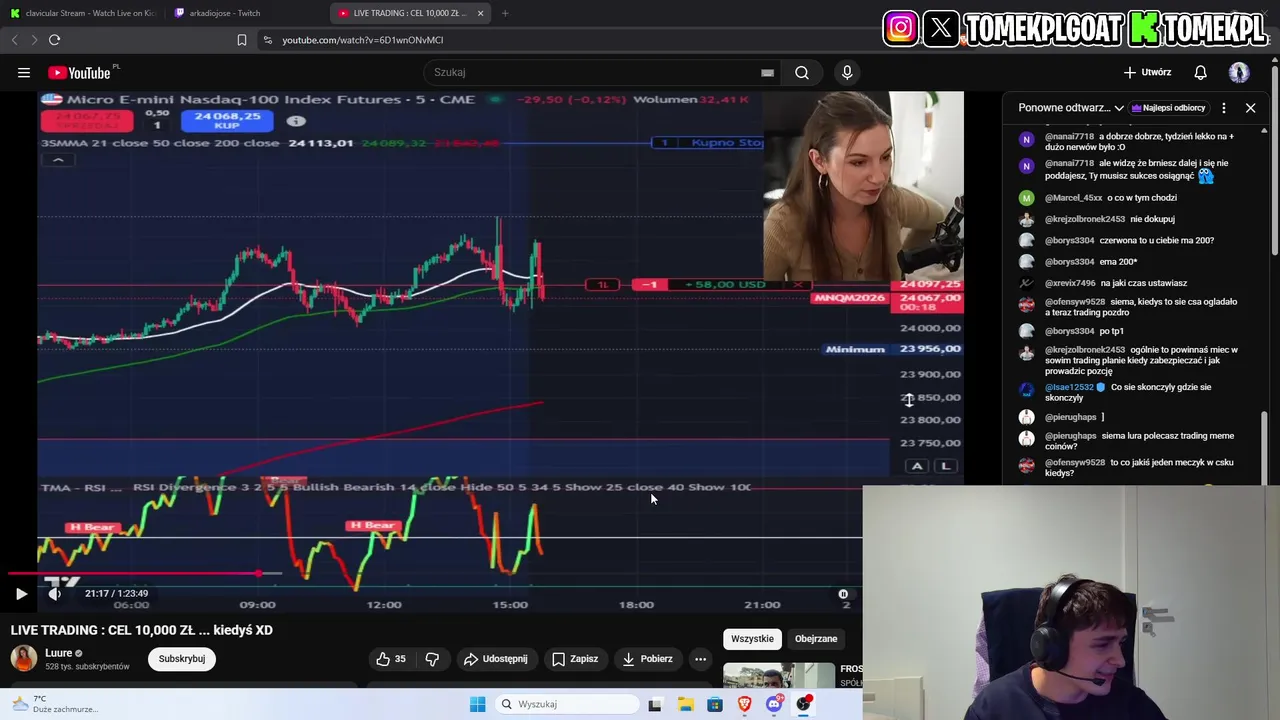This screenshot has width=1280, height=720.
Task: Save video with the Zapisz button
Action: coord(575,658)
